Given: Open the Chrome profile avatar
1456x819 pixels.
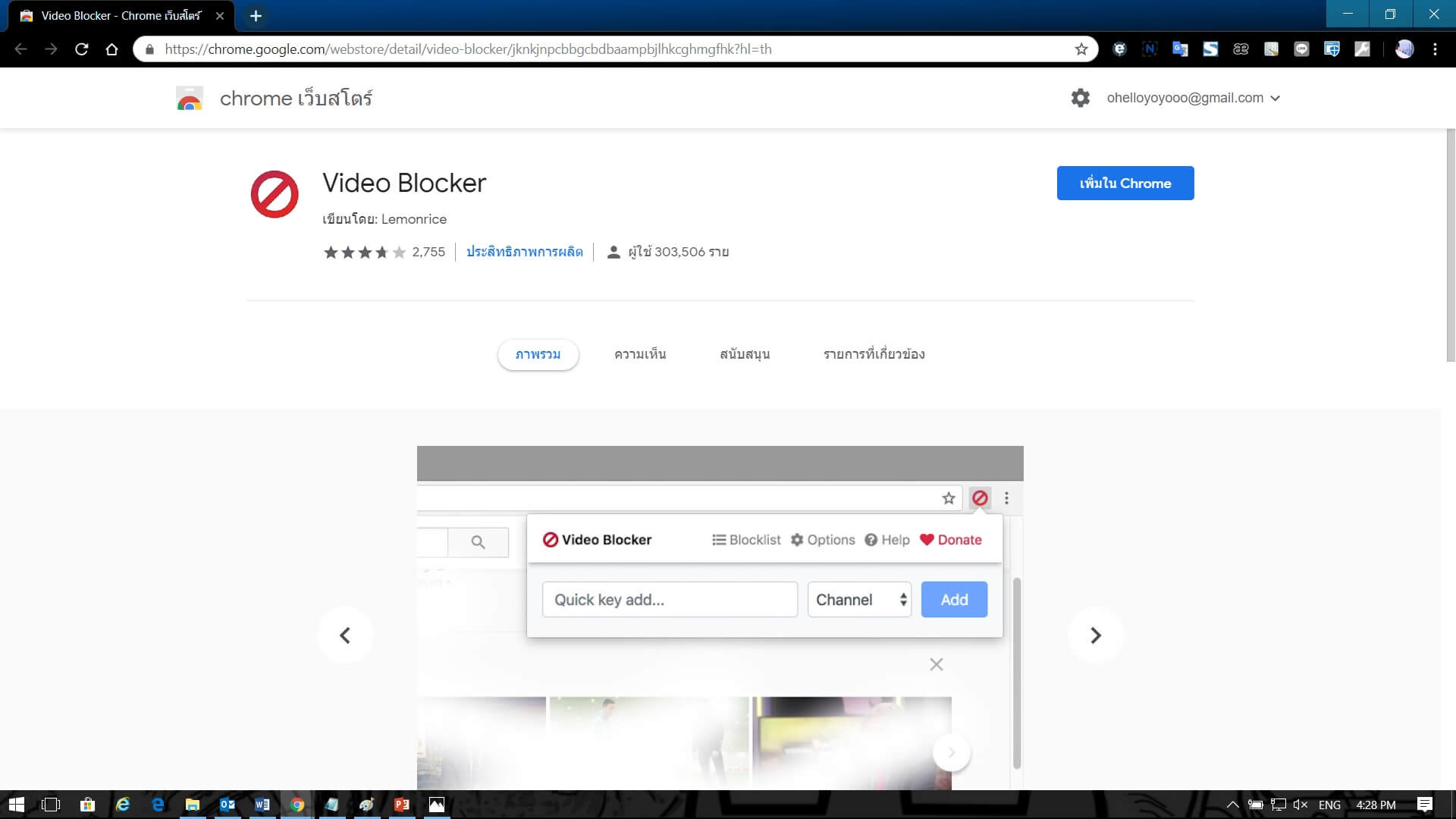Looking at the screenshot, I should (1404, 49).
